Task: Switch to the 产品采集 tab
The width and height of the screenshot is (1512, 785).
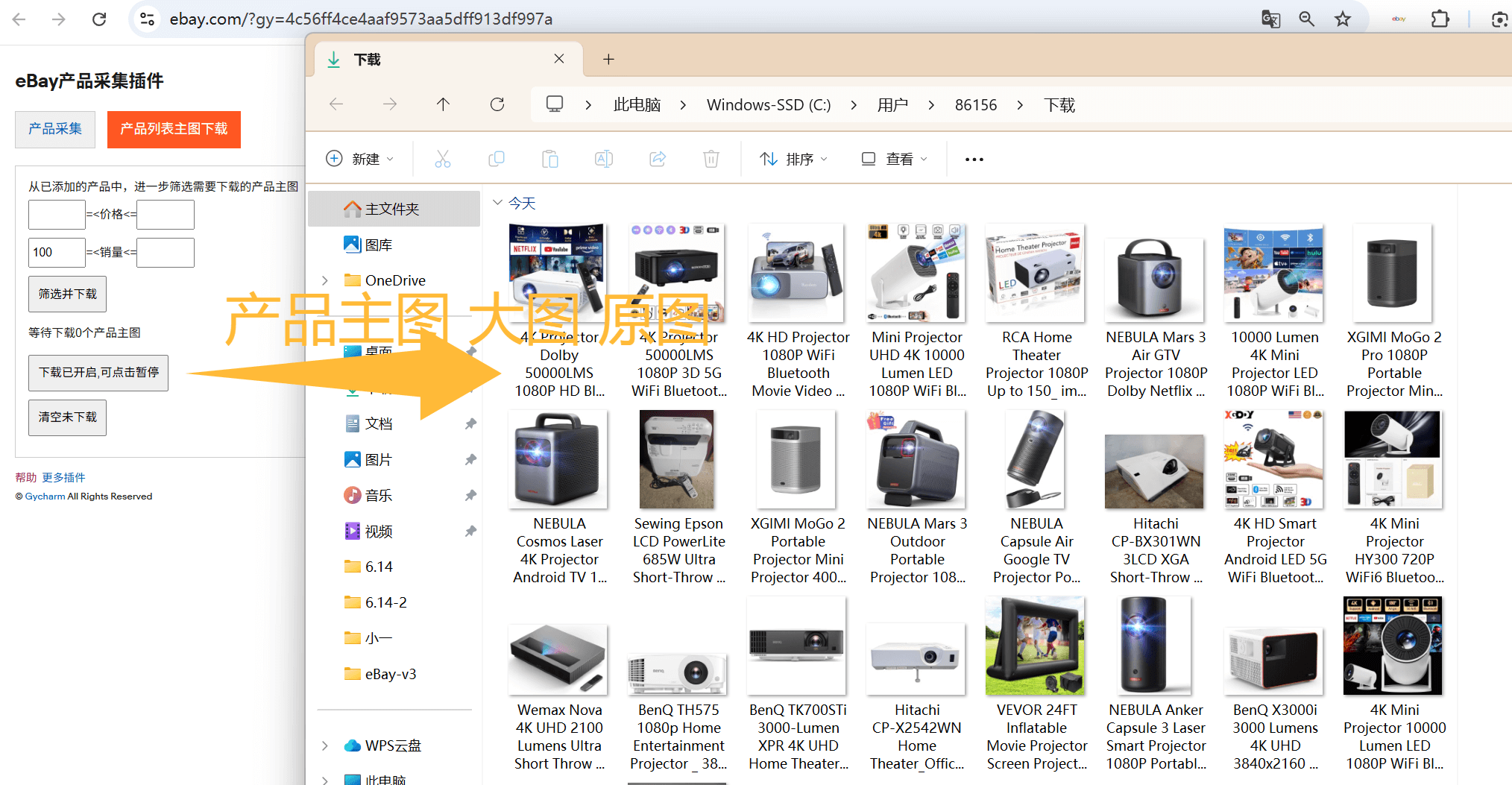Action: click(55, 129)
